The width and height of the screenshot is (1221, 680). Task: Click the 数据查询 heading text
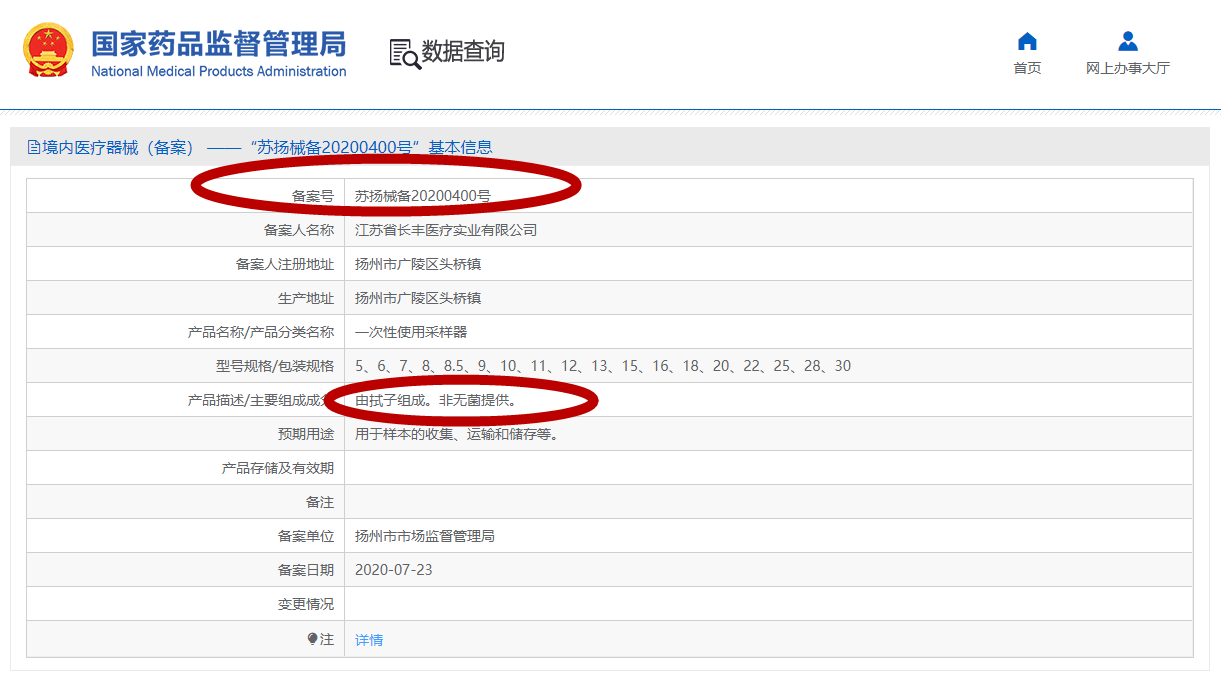pyautogui.click(x=463, y=52)
